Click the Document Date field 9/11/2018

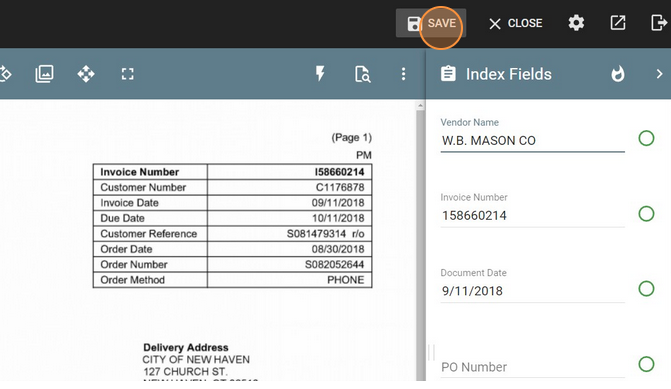pos(532,291)
